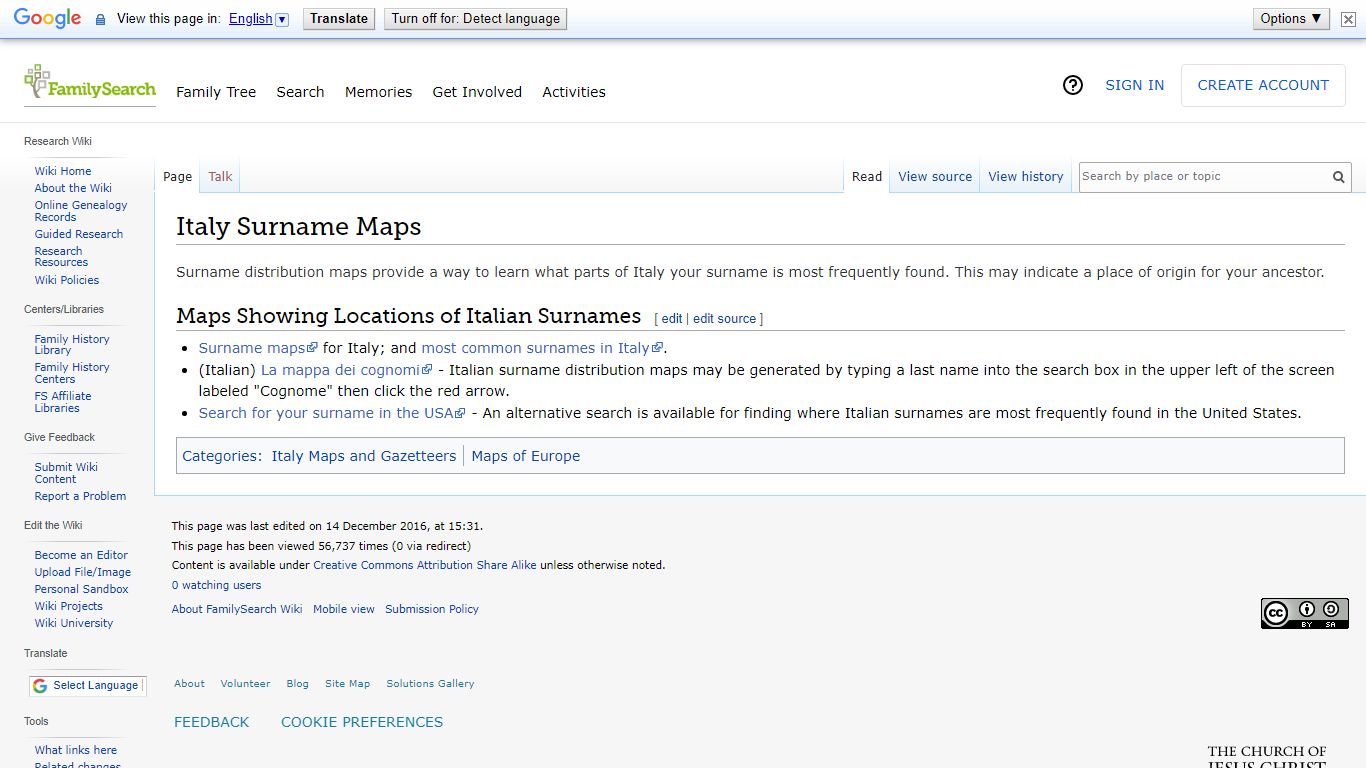Click the section edit link
Image resolution: width=1366 pixels, height=768 pixels.
pyautogui.click(x=672, y=319)
